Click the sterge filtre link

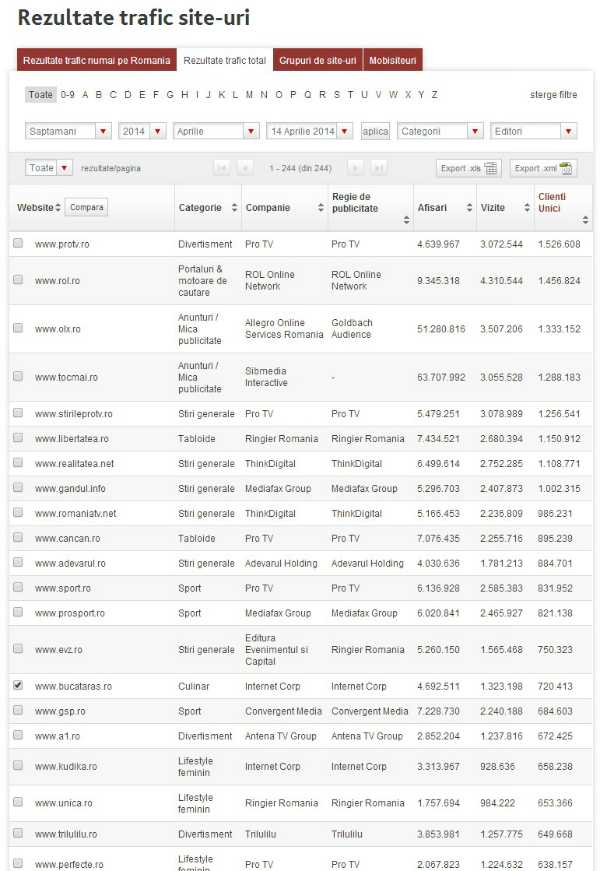click(x=553, y=95)
